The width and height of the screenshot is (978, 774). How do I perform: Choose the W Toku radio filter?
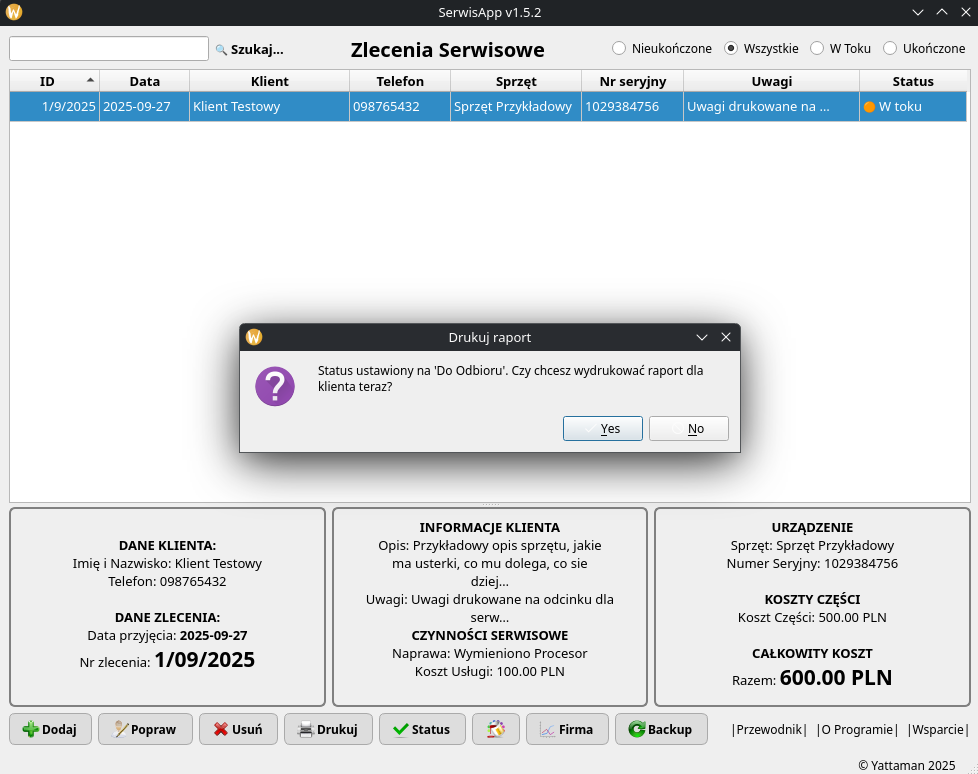[817, 48]
